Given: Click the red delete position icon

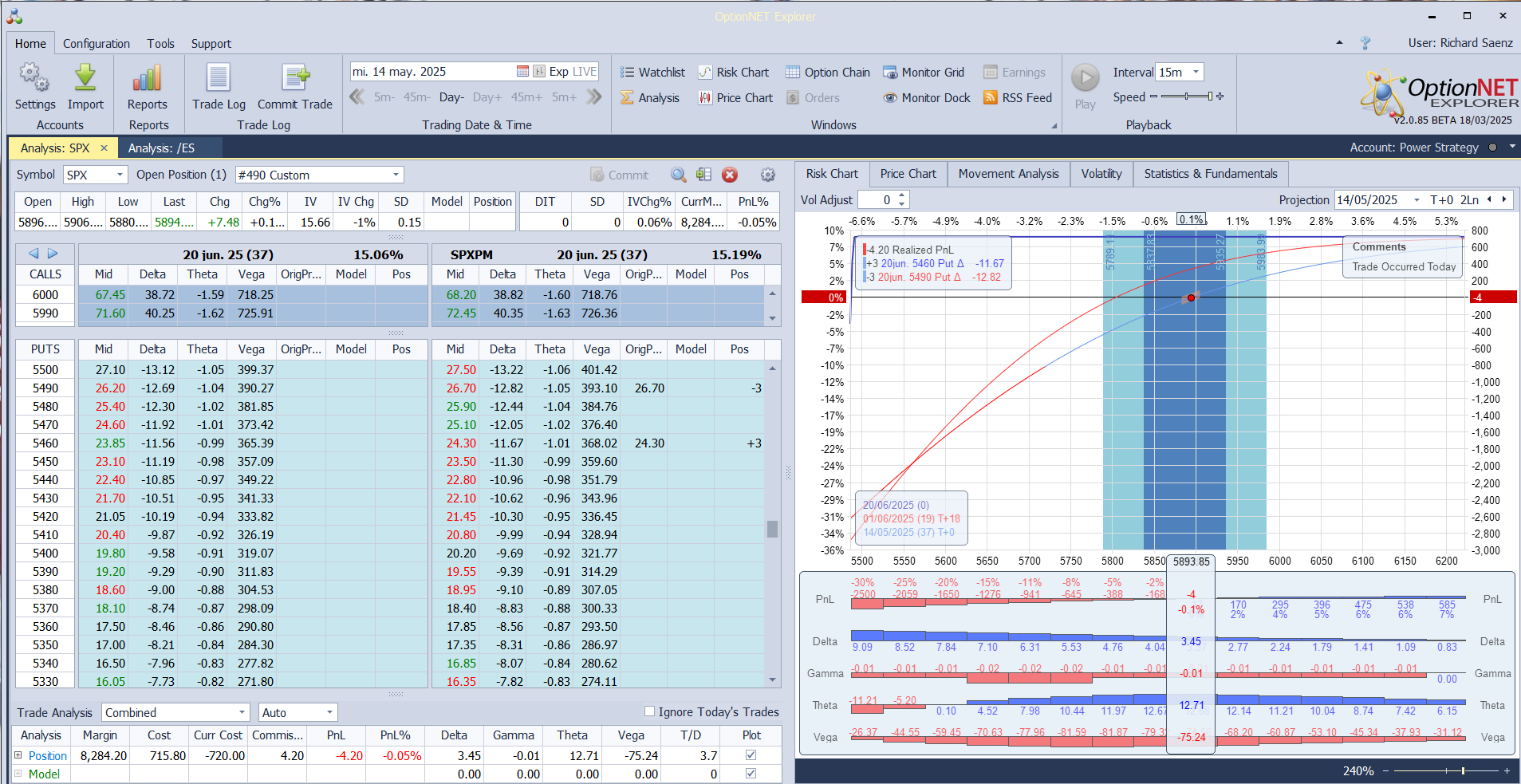Looking at the screenshot, I should tap(730, 175).
